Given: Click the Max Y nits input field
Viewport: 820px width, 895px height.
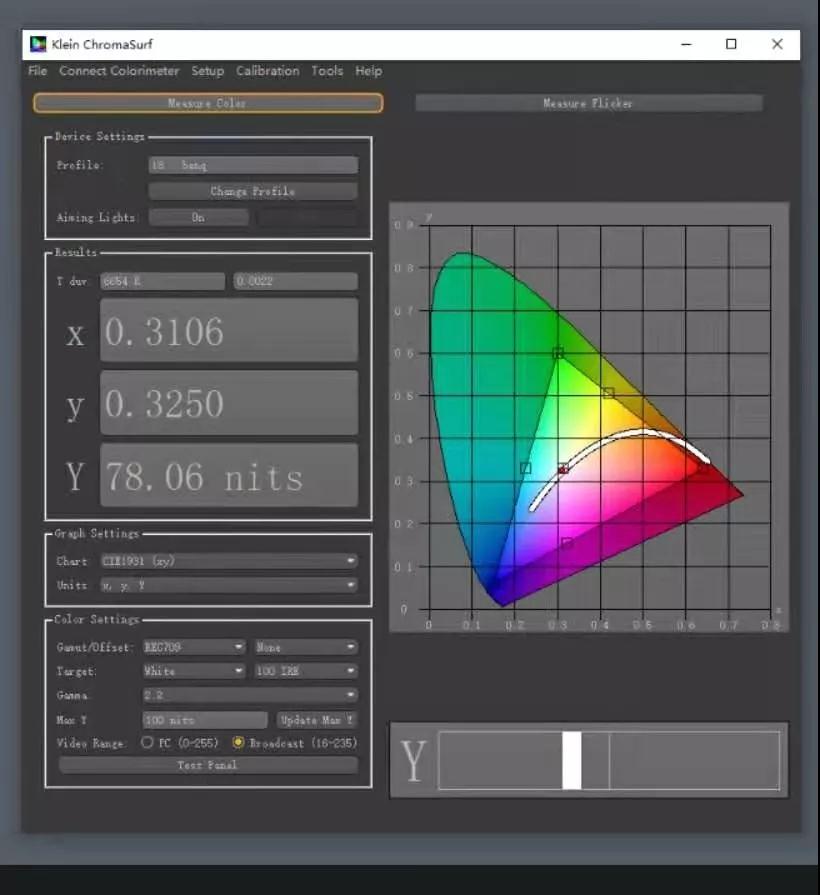Looking at the screenshot, I should tap(205, 720).
